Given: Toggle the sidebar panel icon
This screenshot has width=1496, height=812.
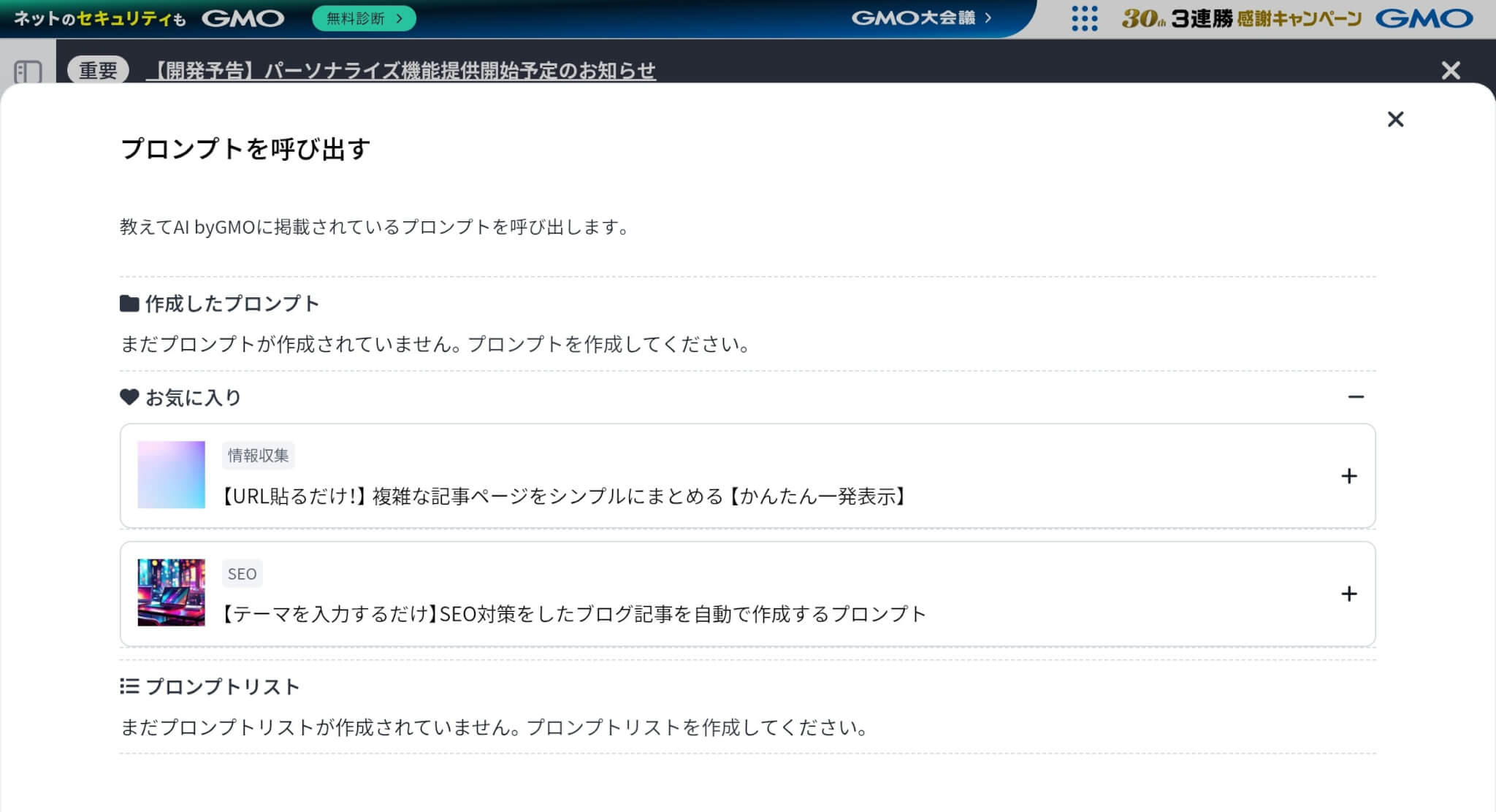Looking at the screenshot, I should [28, 72].
